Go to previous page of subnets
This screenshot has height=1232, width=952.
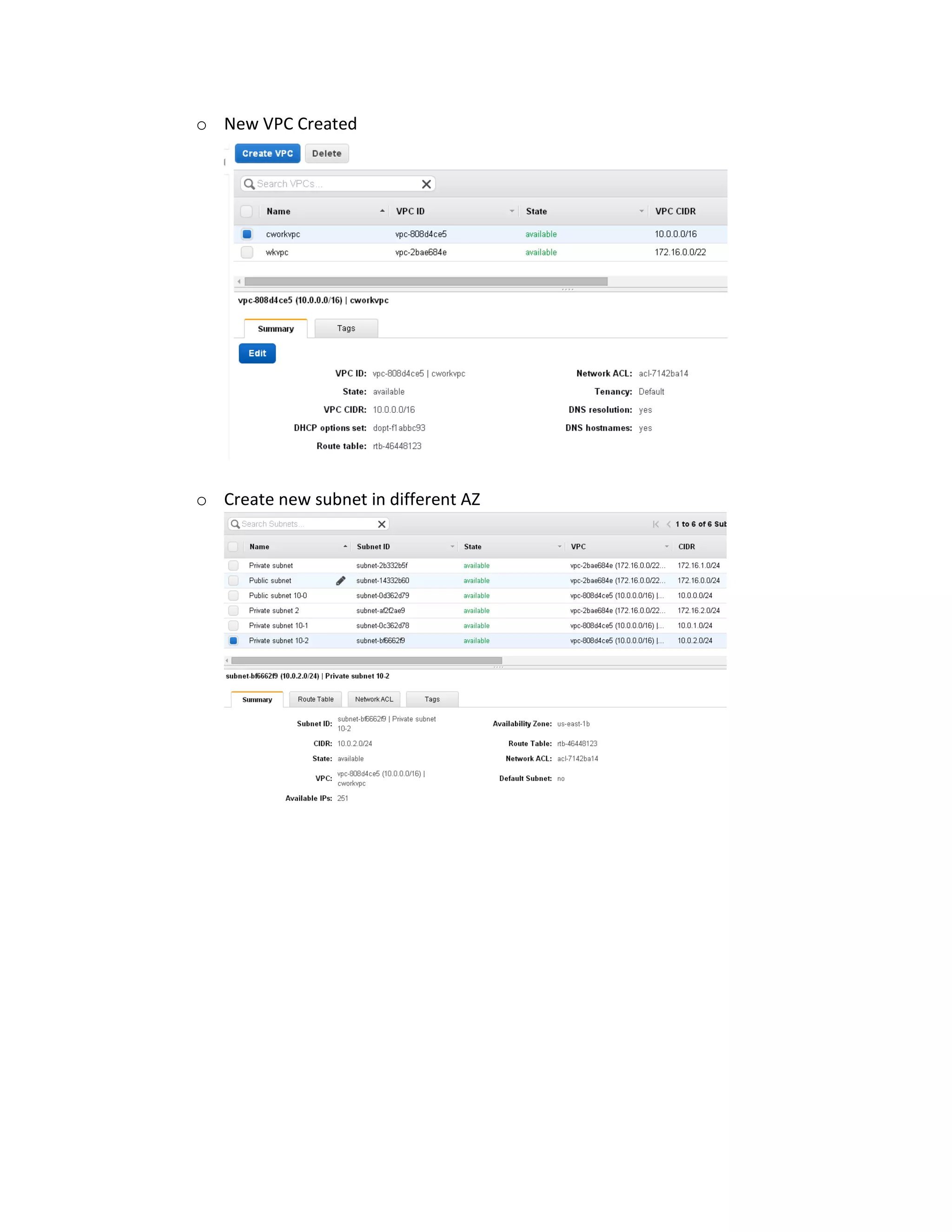click(x=668, y=524)
